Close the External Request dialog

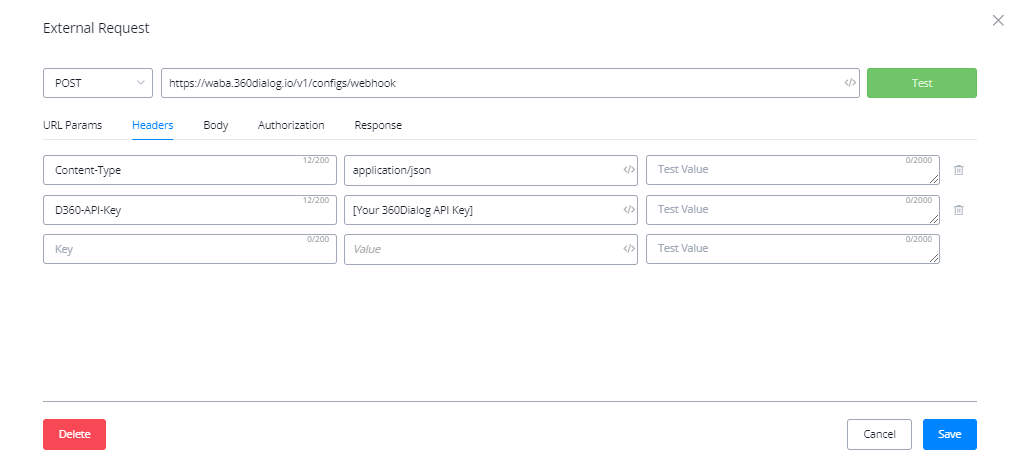tap(997, 20)
